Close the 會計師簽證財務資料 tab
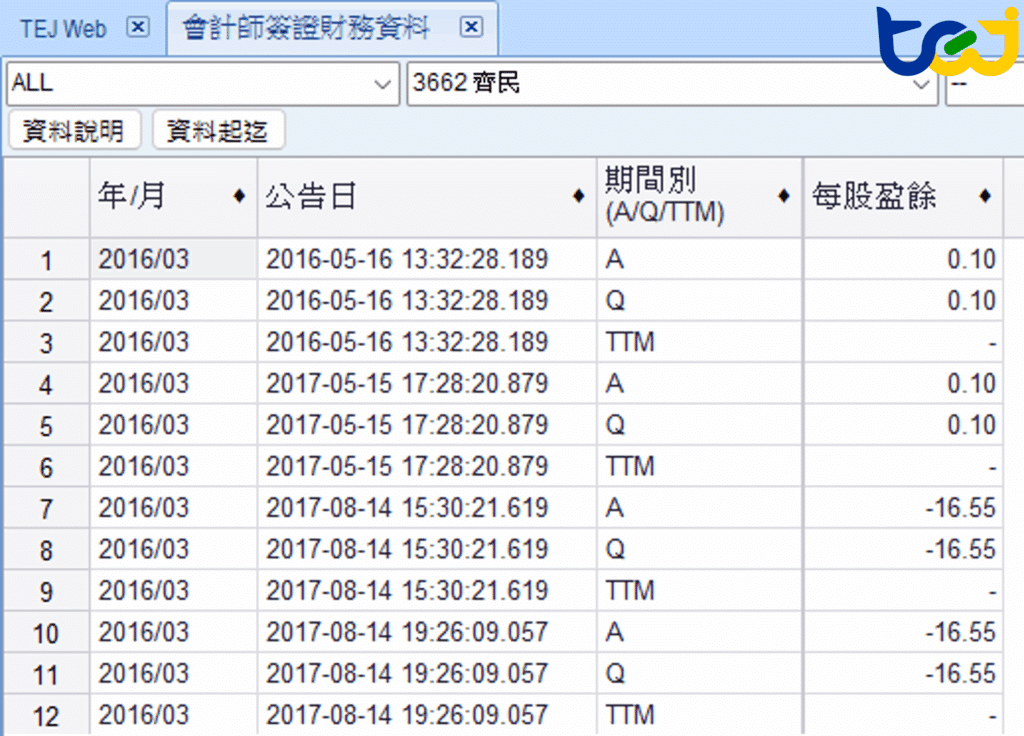1024x736 pixels. [x=472, y=28]
